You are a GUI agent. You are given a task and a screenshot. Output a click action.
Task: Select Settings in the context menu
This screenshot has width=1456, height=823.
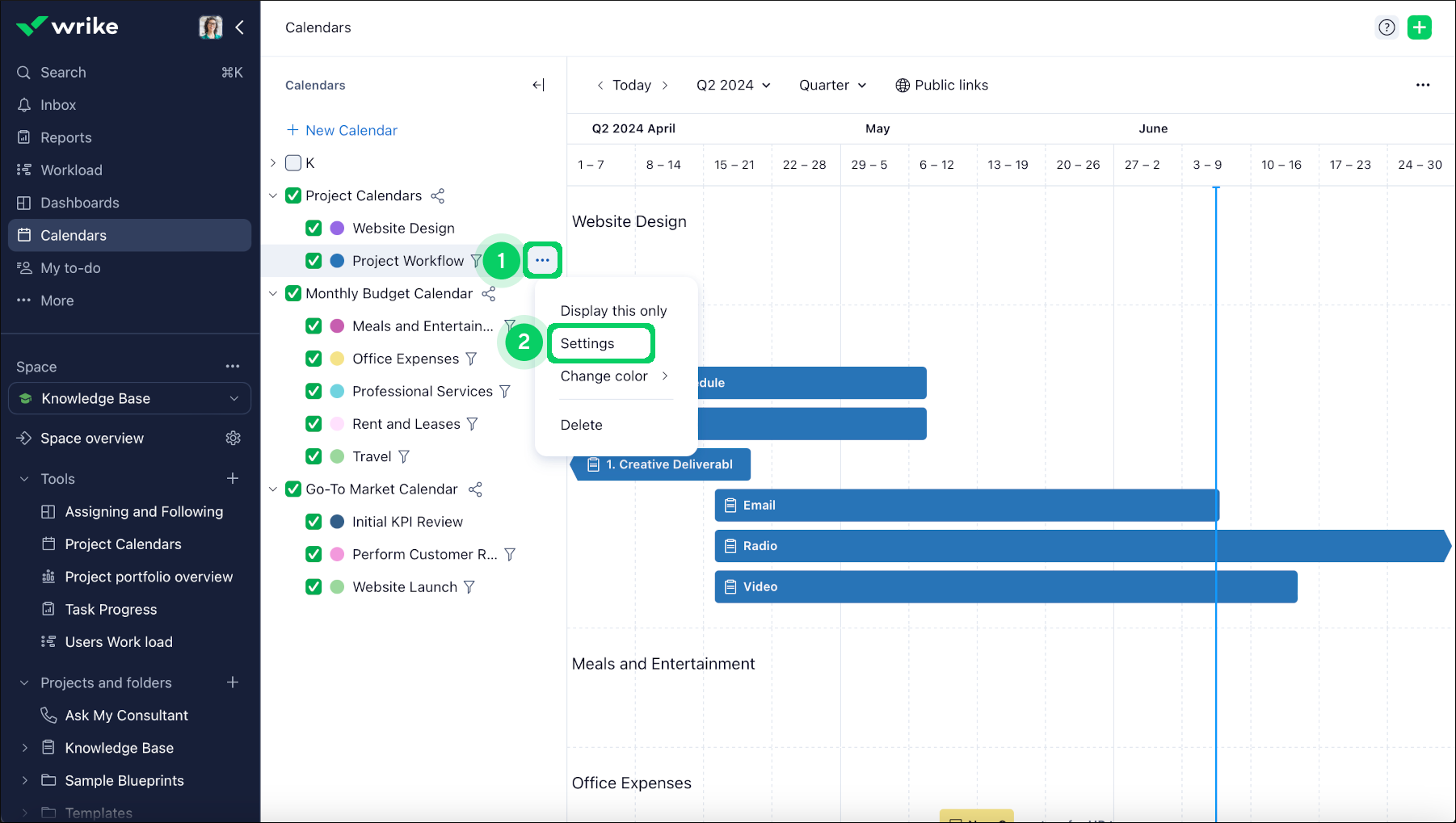tap(587, 343)
